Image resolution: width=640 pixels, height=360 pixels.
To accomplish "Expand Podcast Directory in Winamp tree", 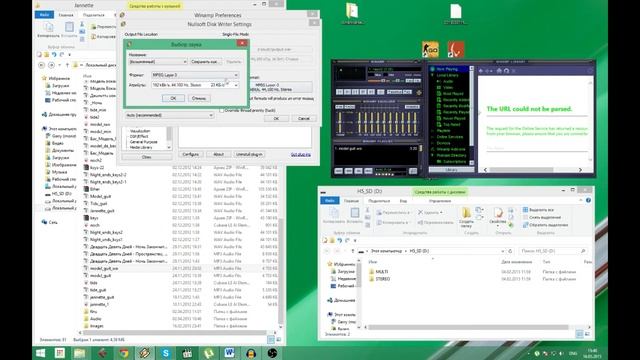I will point(432,155).
